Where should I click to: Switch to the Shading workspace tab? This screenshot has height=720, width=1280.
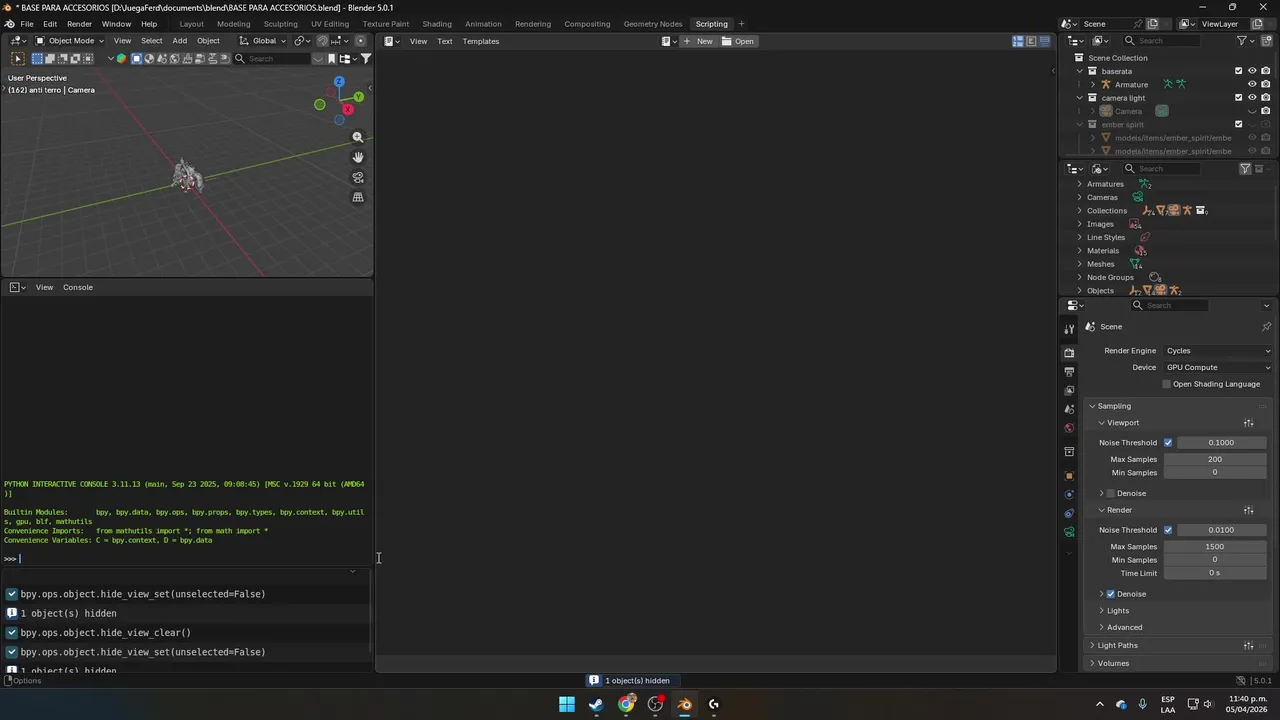(x=437, y=24)
